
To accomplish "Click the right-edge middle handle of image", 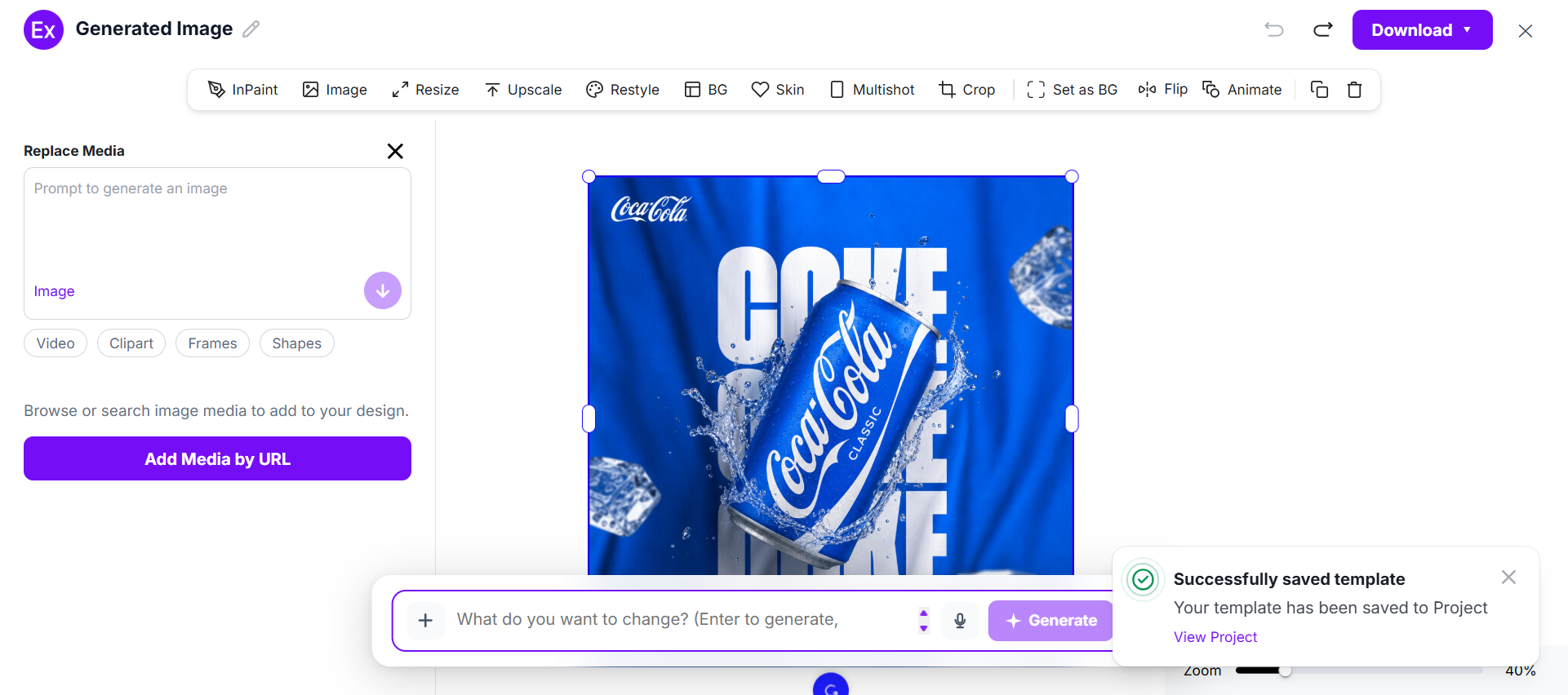I will (1073, 418).
